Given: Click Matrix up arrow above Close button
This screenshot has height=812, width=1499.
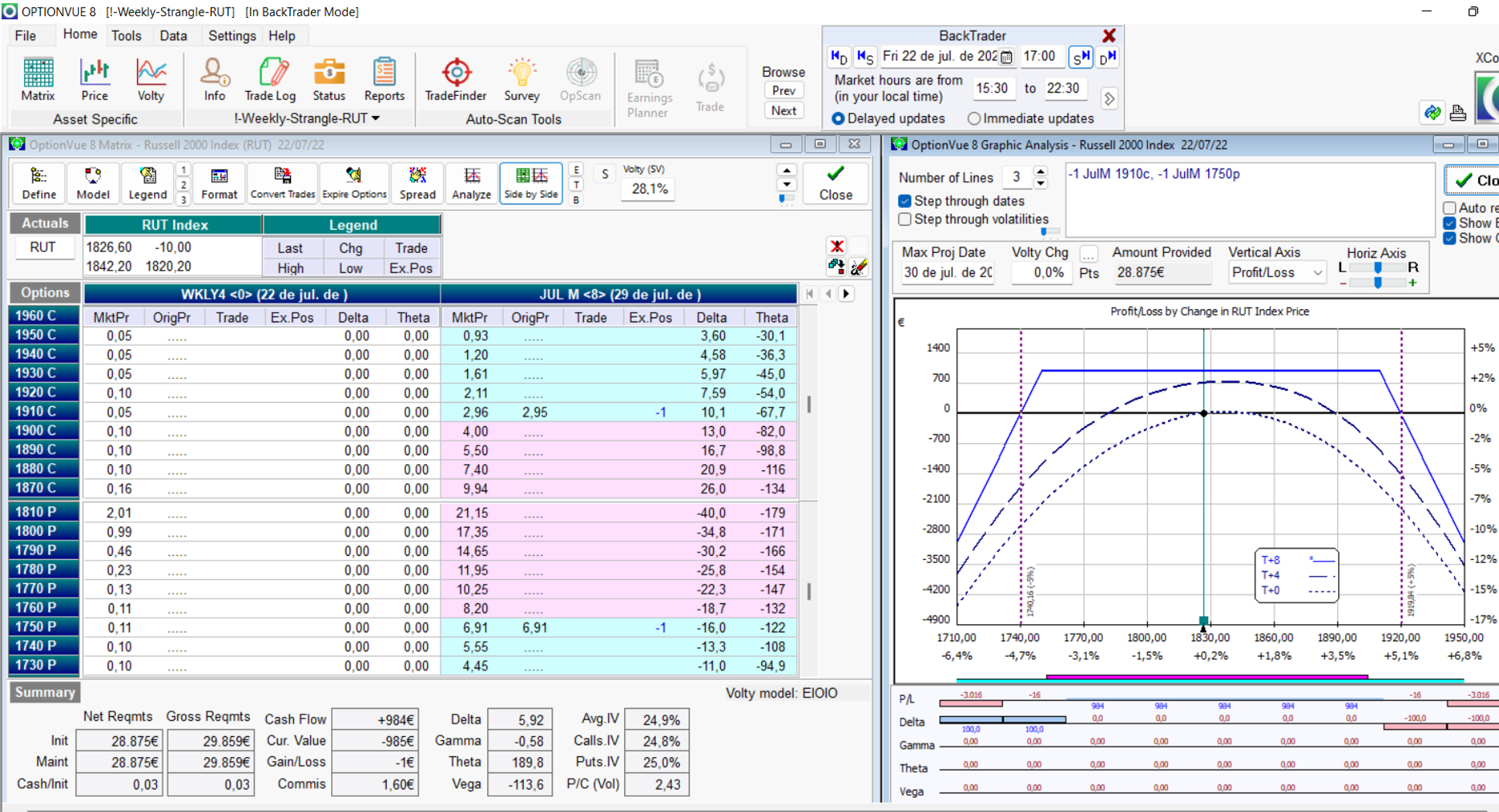Looking at the screenshot, I should [787, 171].
